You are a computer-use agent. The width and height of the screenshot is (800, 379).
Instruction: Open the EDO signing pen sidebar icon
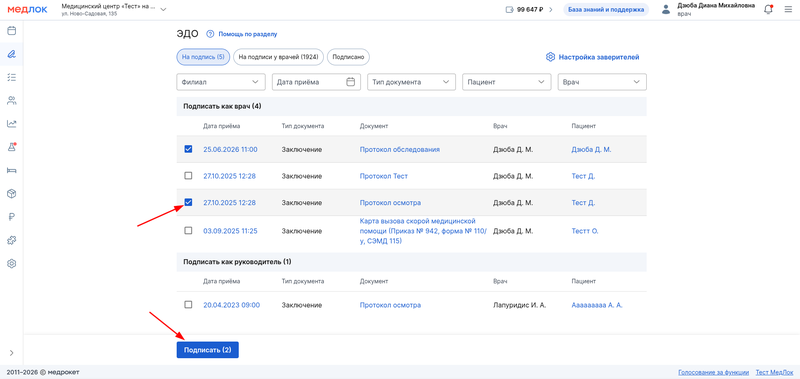point(12,54)
